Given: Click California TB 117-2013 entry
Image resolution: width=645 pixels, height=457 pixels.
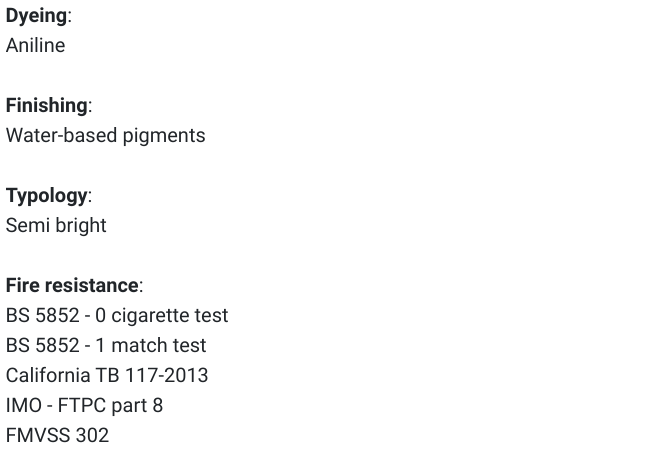Looking at the screenshot, I should coord(107,376).
